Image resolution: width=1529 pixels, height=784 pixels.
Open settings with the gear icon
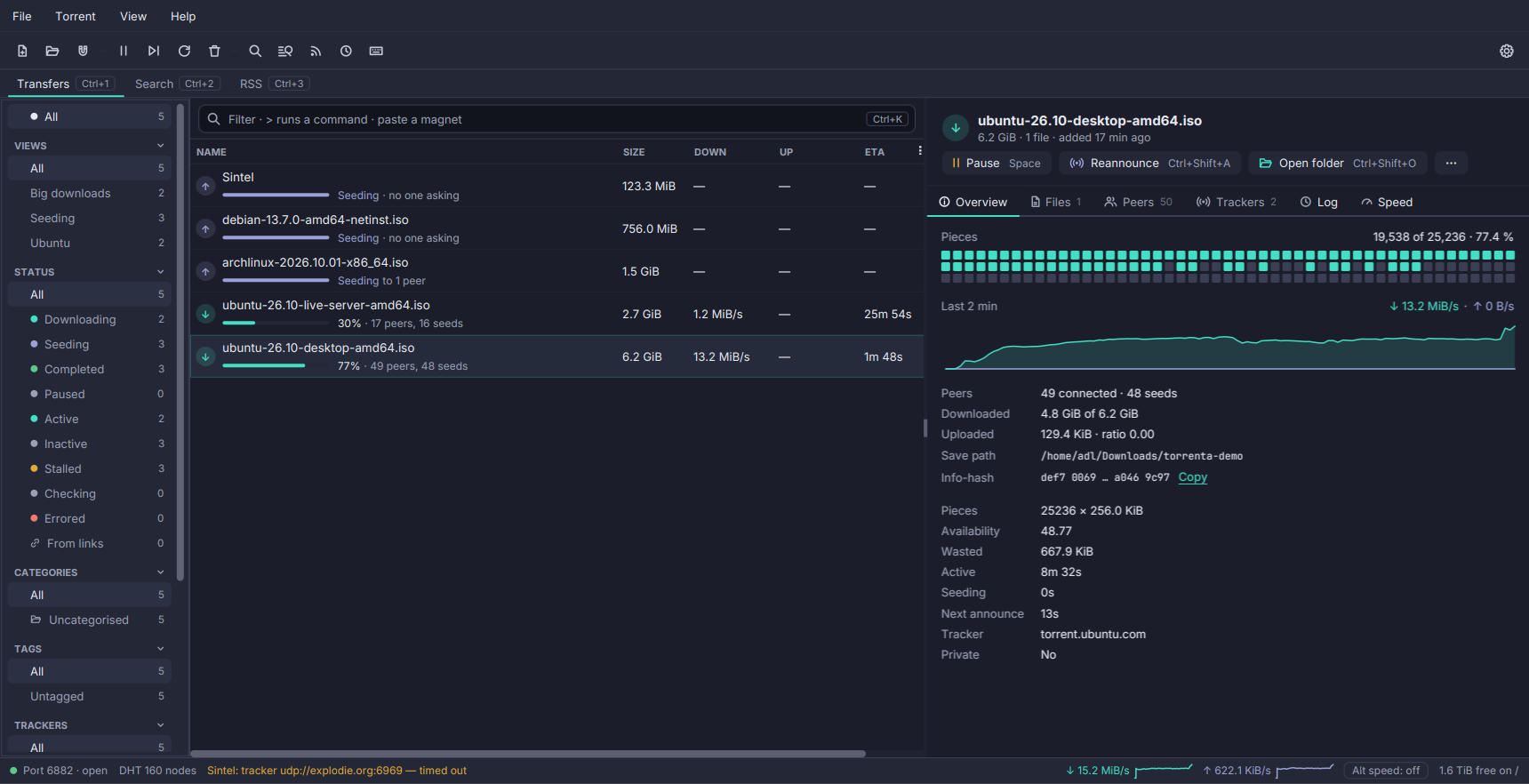pyautogui.click(x=1507, y=51)
